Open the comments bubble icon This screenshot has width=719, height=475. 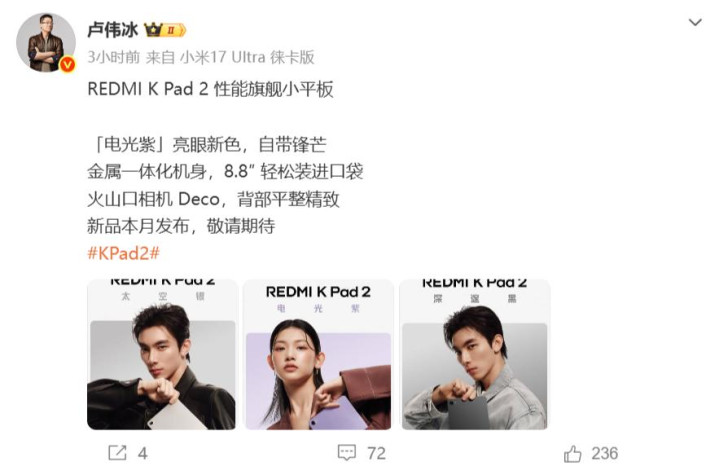347,453
